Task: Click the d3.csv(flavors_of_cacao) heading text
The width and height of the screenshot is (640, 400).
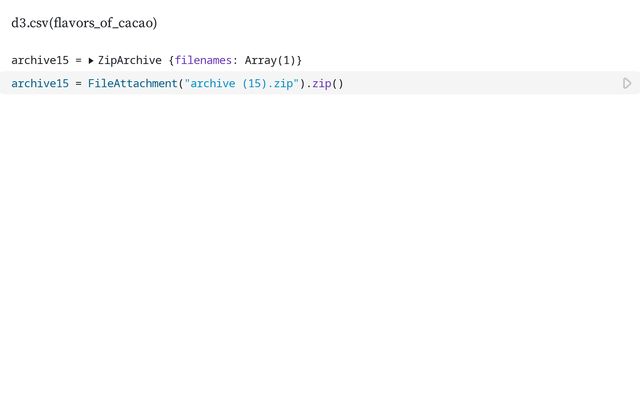Action: pos(84,22)
